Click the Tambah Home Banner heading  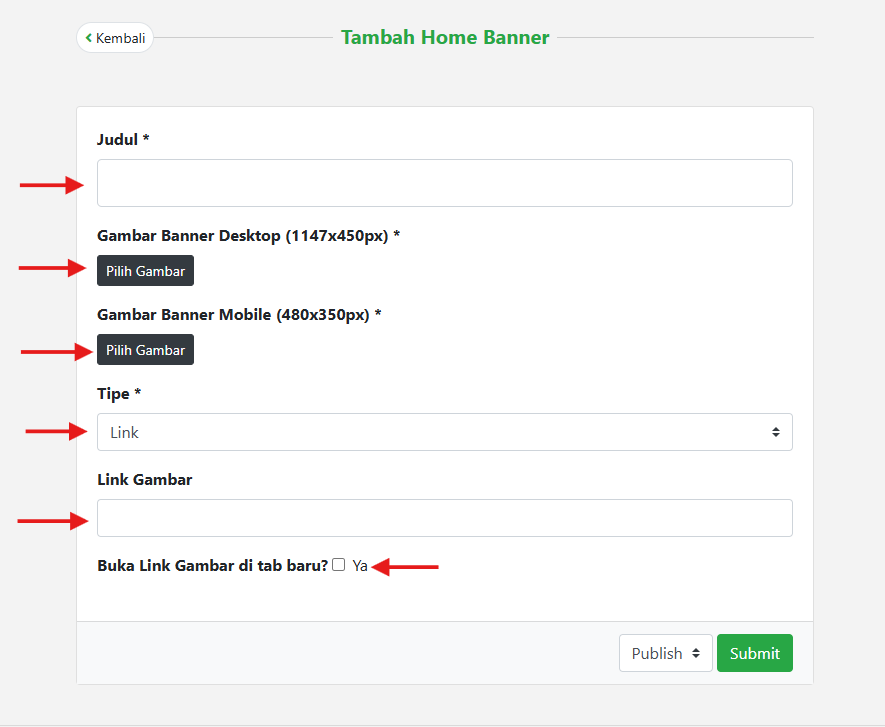click(445, 38)
